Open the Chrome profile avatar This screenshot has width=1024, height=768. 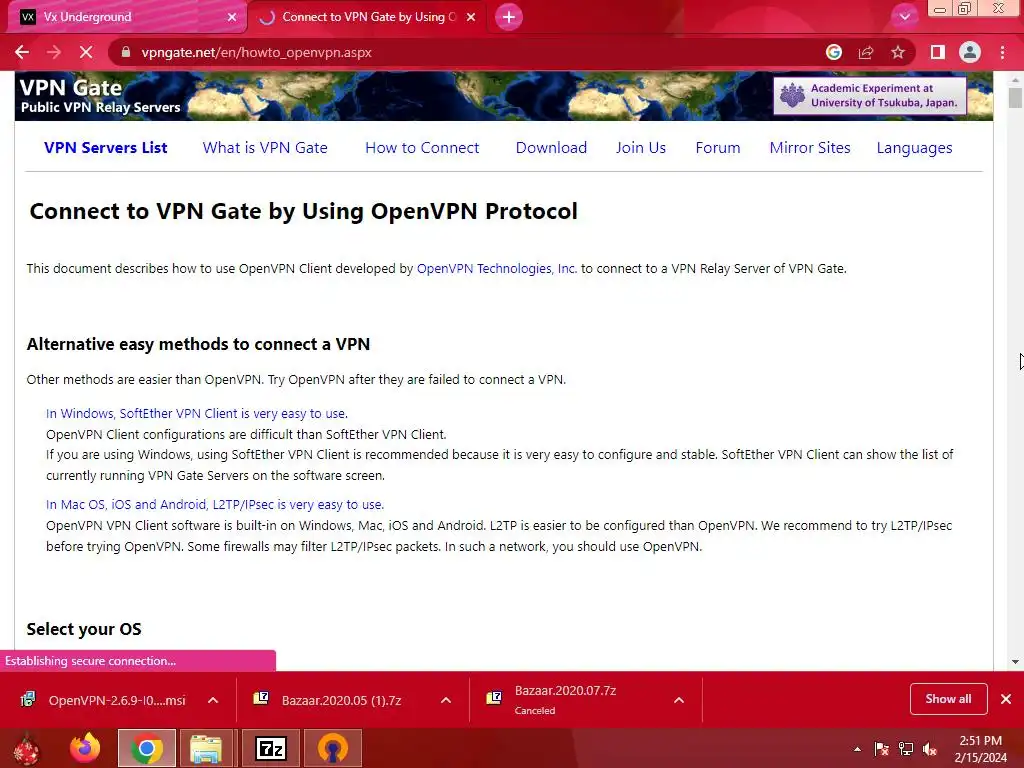pyautogui.click(x=970, y=52)
